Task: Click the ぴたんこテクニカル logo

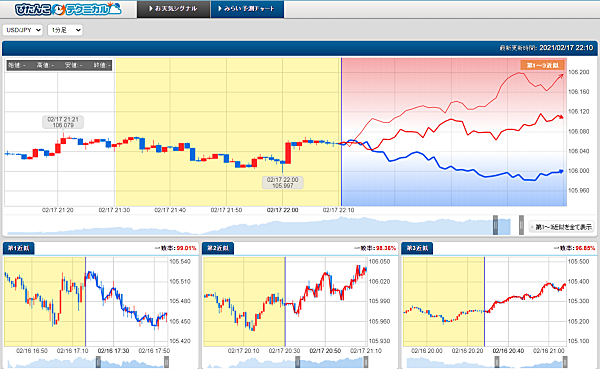Action: (x=68, y=9)
